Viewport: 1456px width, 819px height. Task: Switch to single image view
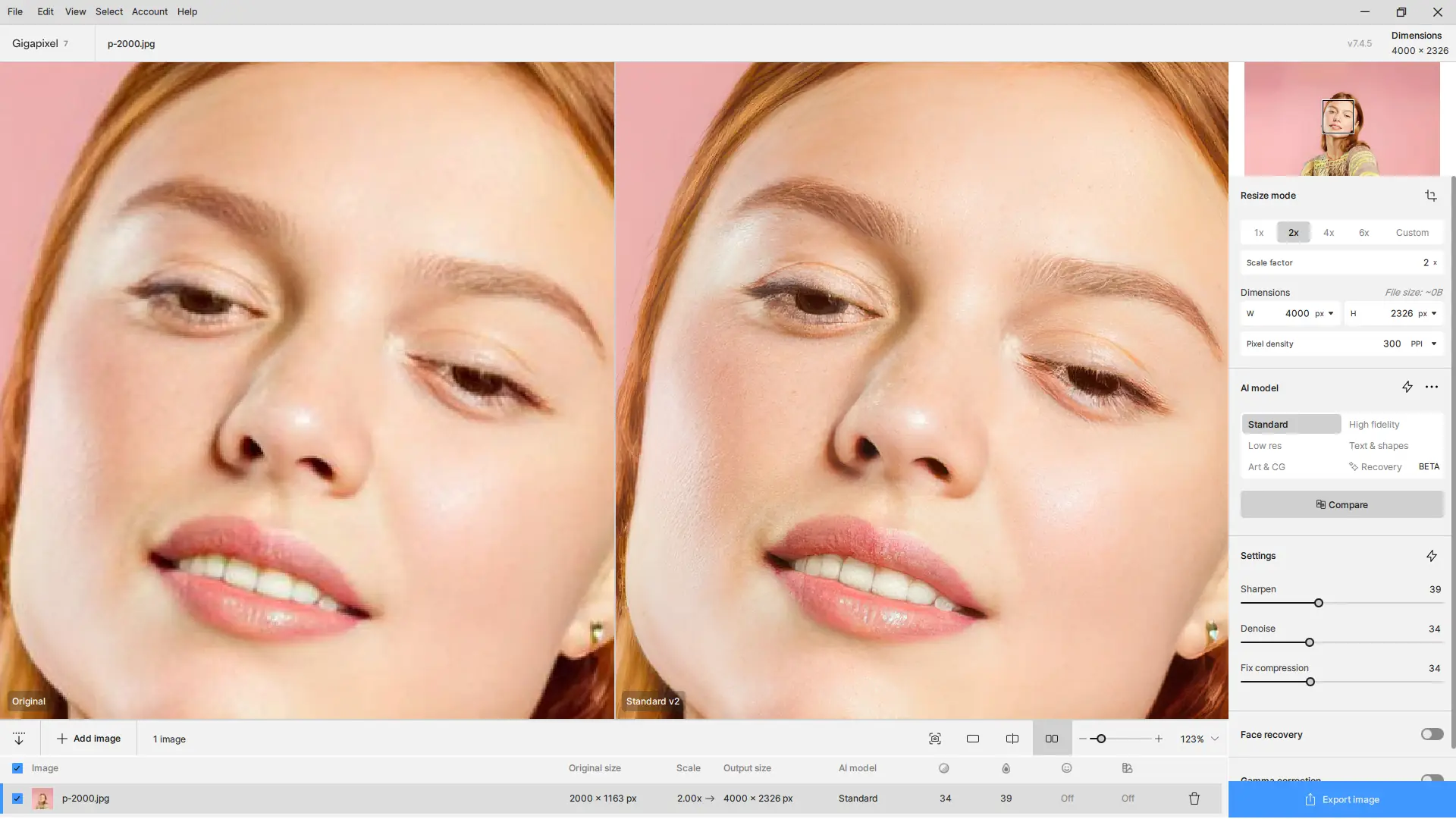pyautogui.click(x=973, y=739)
